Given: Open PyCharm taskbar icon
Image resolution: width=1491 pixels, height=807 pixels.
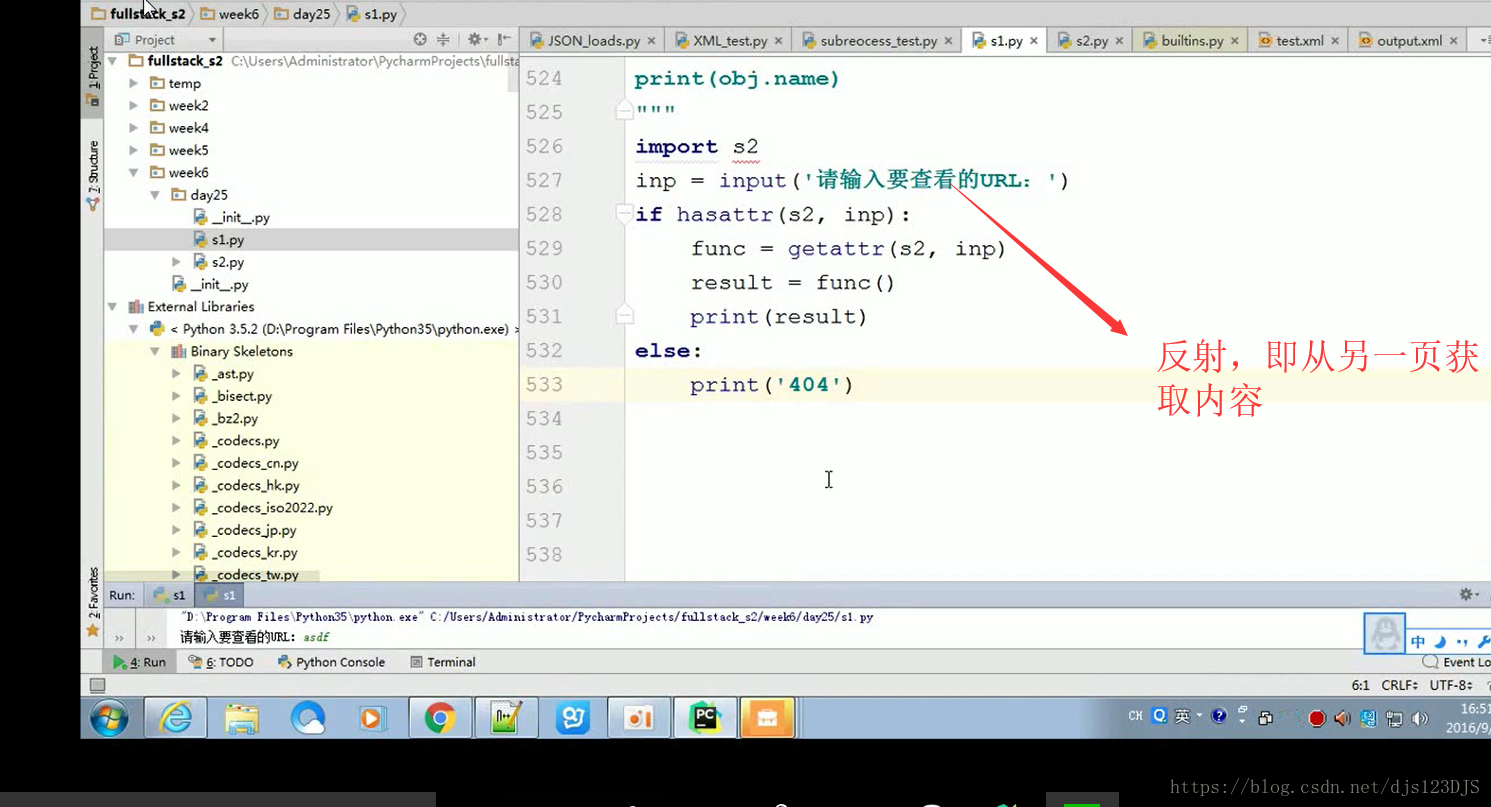Looking at the screenshot, I should coord(705,718).
